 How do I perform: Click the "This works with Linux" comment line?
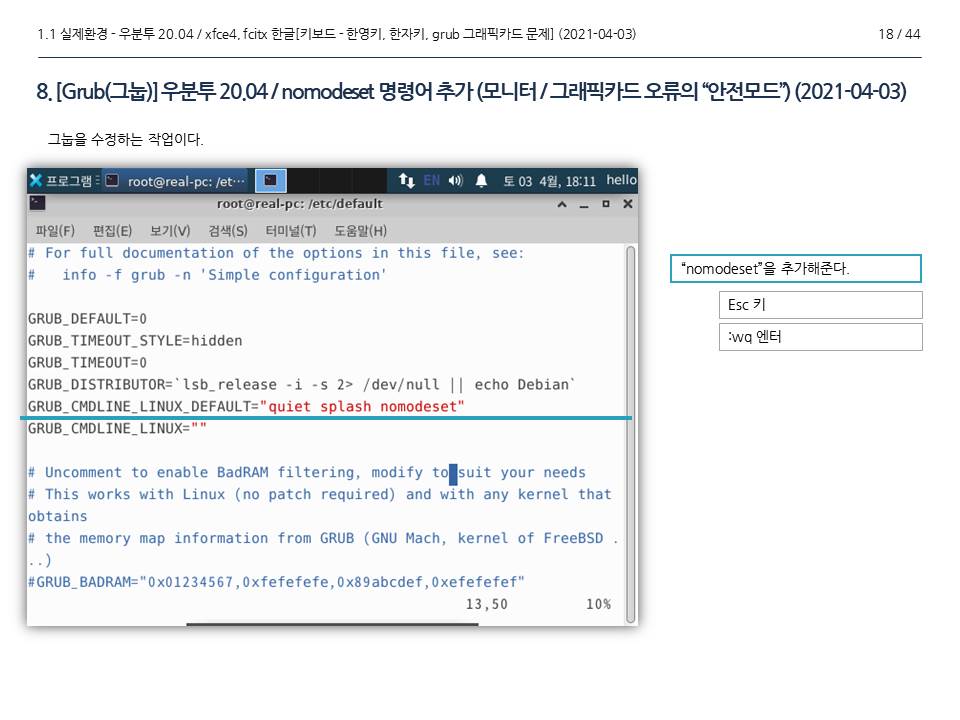pyautogui.click(x=320, y=495)
